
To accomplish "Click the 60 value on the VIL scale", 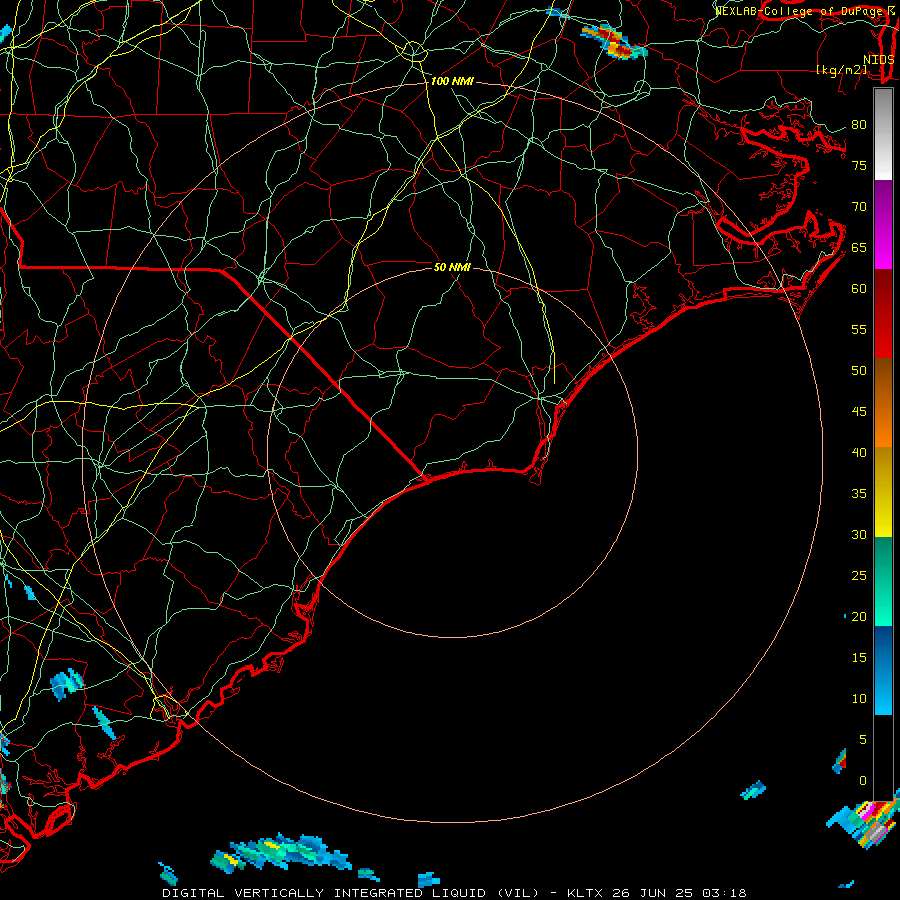I will click(859, 289).
